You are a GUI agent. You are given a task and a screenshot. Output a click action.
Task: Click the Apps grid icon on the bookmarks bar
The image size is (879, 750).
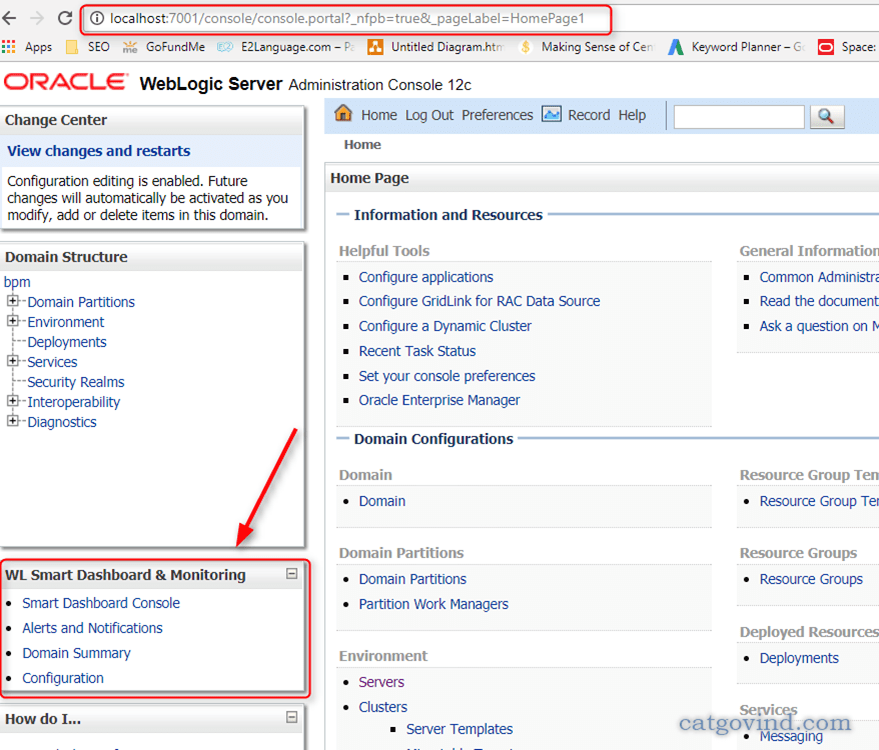[x=10, y=46]
